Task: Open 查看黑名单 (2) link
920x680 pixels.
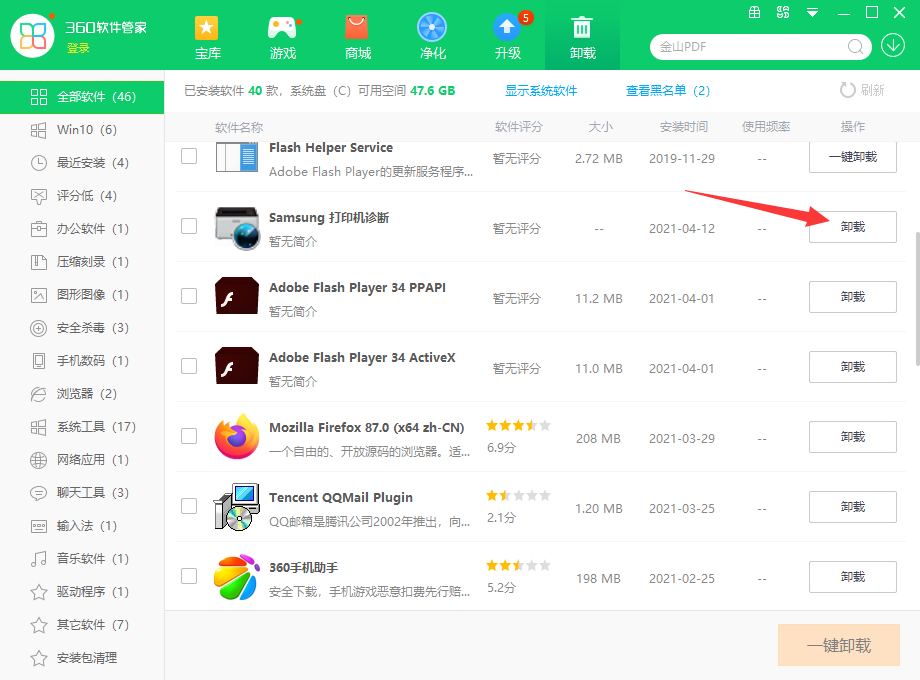Action: (668, 90)
